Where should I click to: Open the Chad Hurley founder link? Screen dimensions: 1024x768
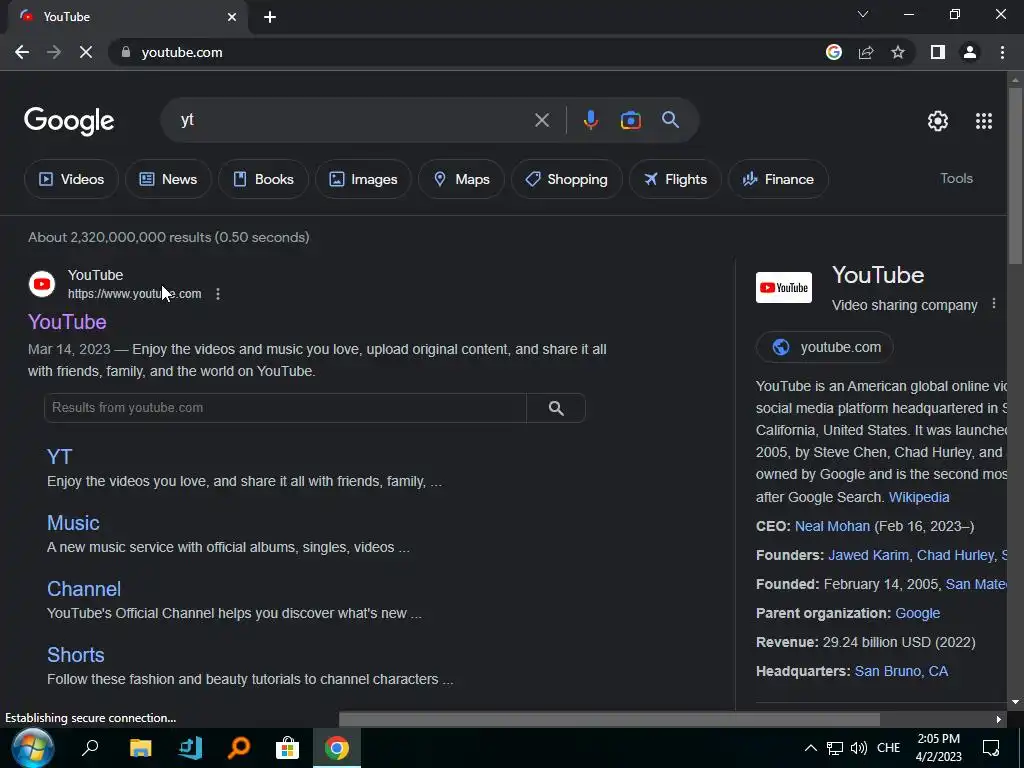coord(955,555)
